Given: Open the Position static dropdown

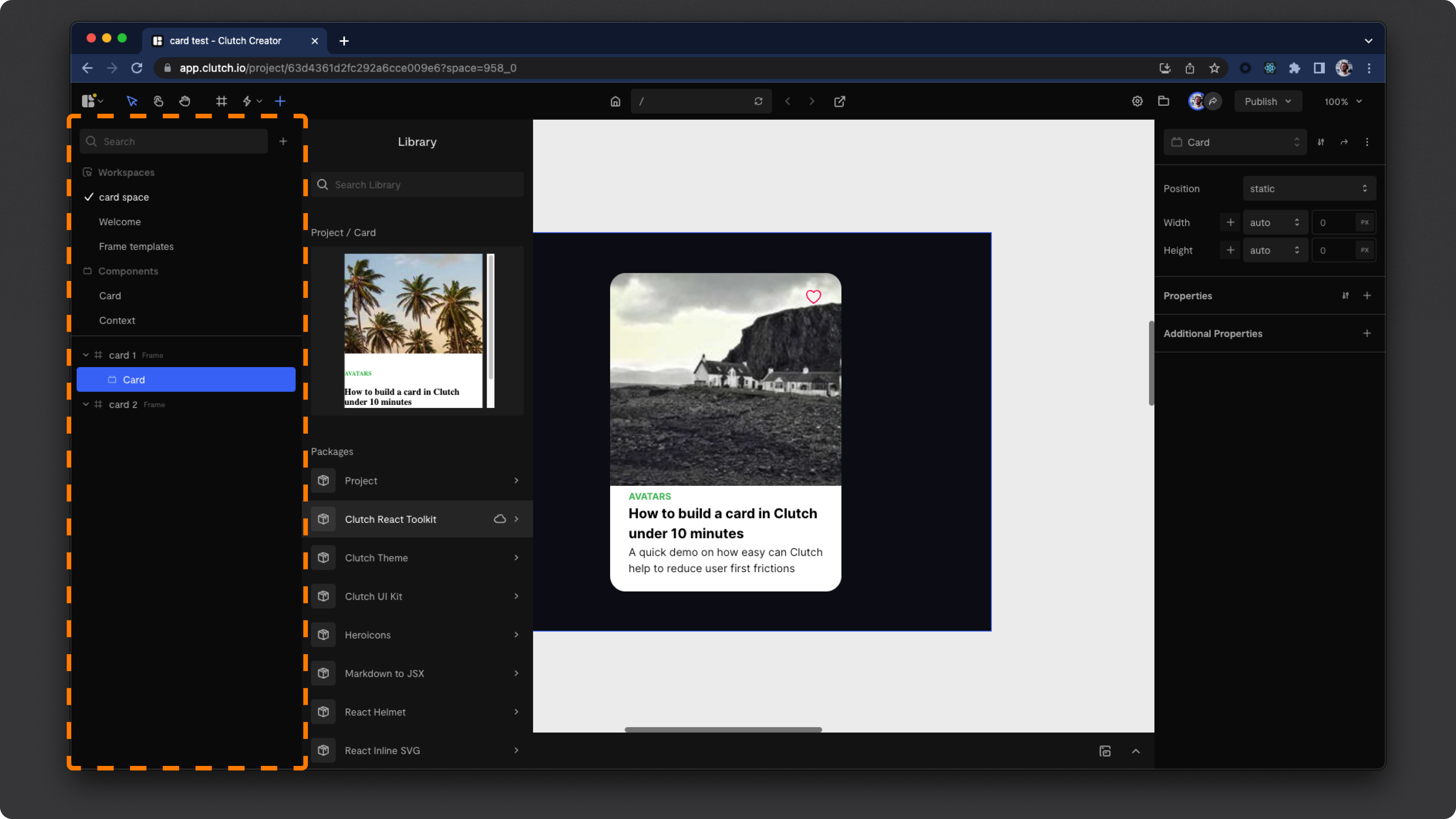Looking at the screenshot, I should pyautogui.click(x=1309, y=189).
